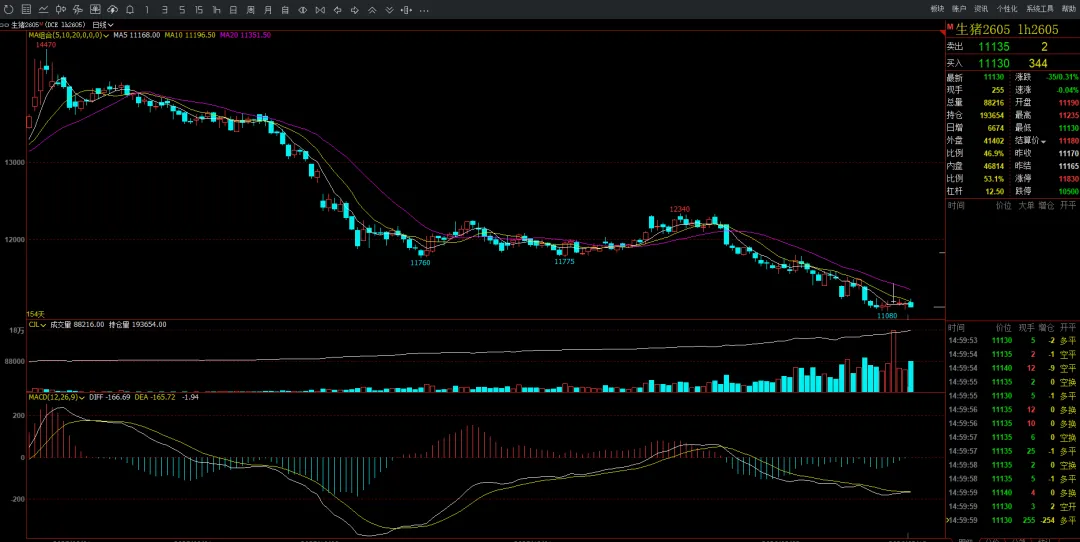This screenshot has width=1080, height=542.
Task: Click the refresh icon in the toolbar
Action: [8, 10]
